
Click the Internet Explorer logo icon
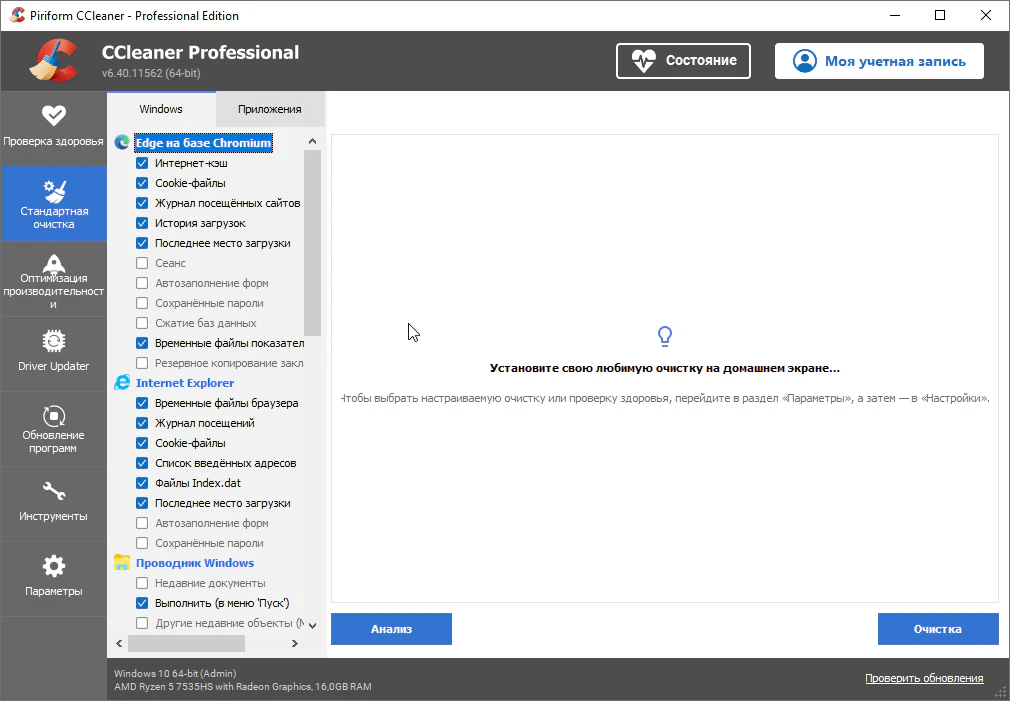click(122, 383)
